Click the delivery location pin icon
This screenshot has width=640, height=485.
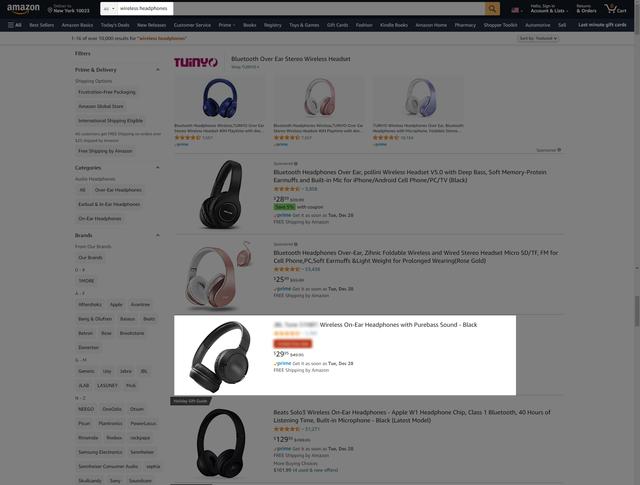coord(50,9)
